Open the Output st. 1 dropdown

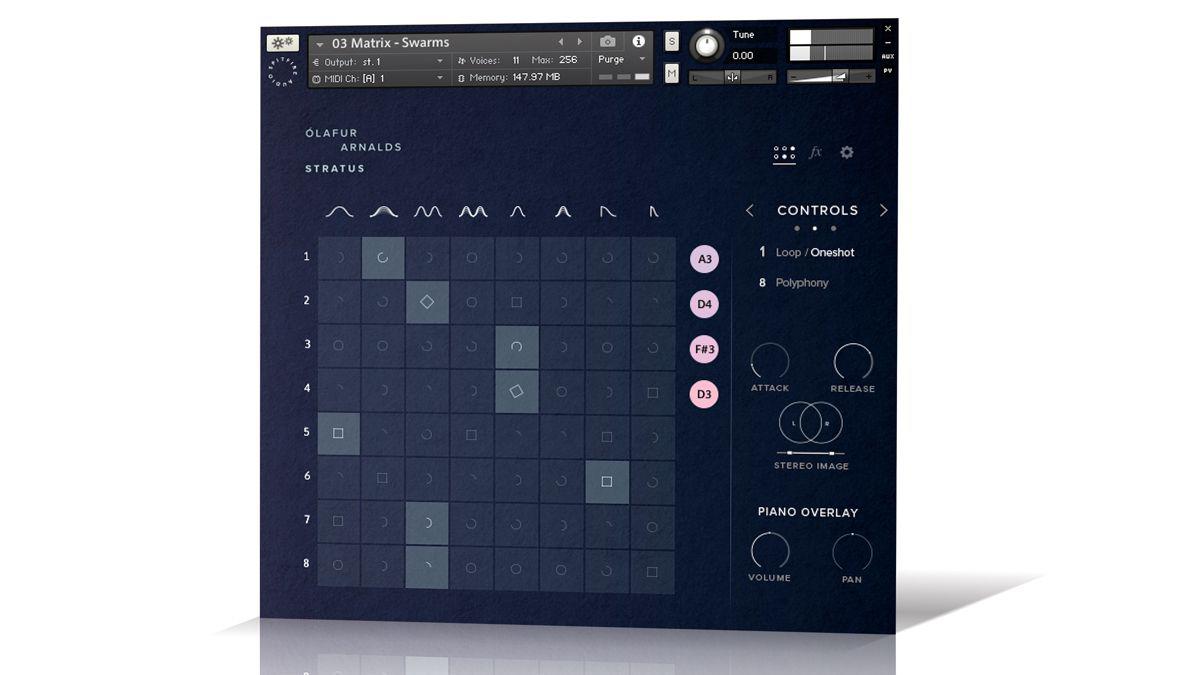pos(379,62)
